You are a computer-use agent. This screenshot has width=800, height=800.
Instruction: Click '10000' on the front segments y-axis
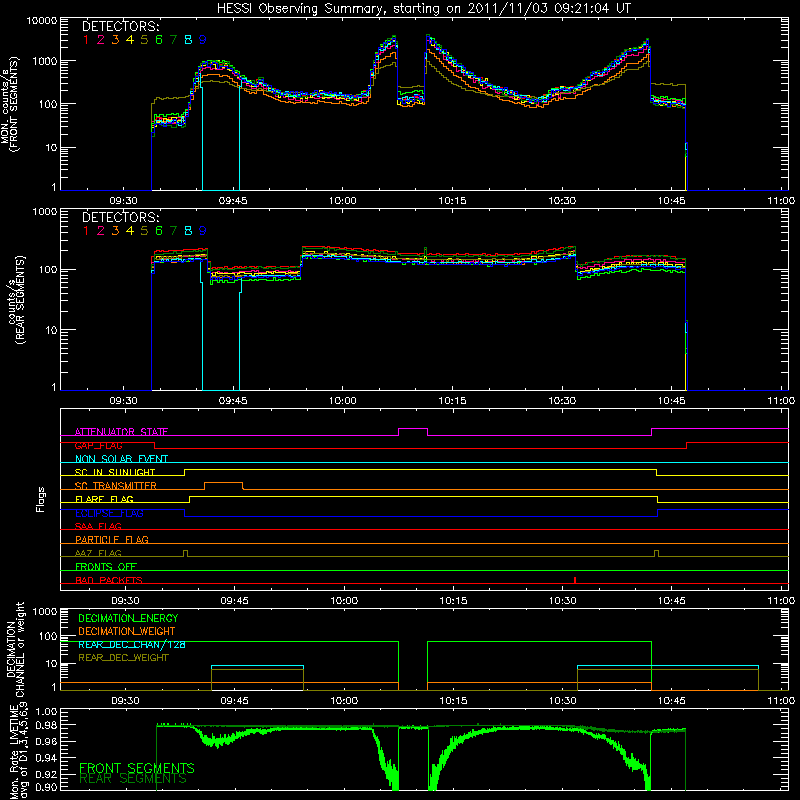coord(42,21)
